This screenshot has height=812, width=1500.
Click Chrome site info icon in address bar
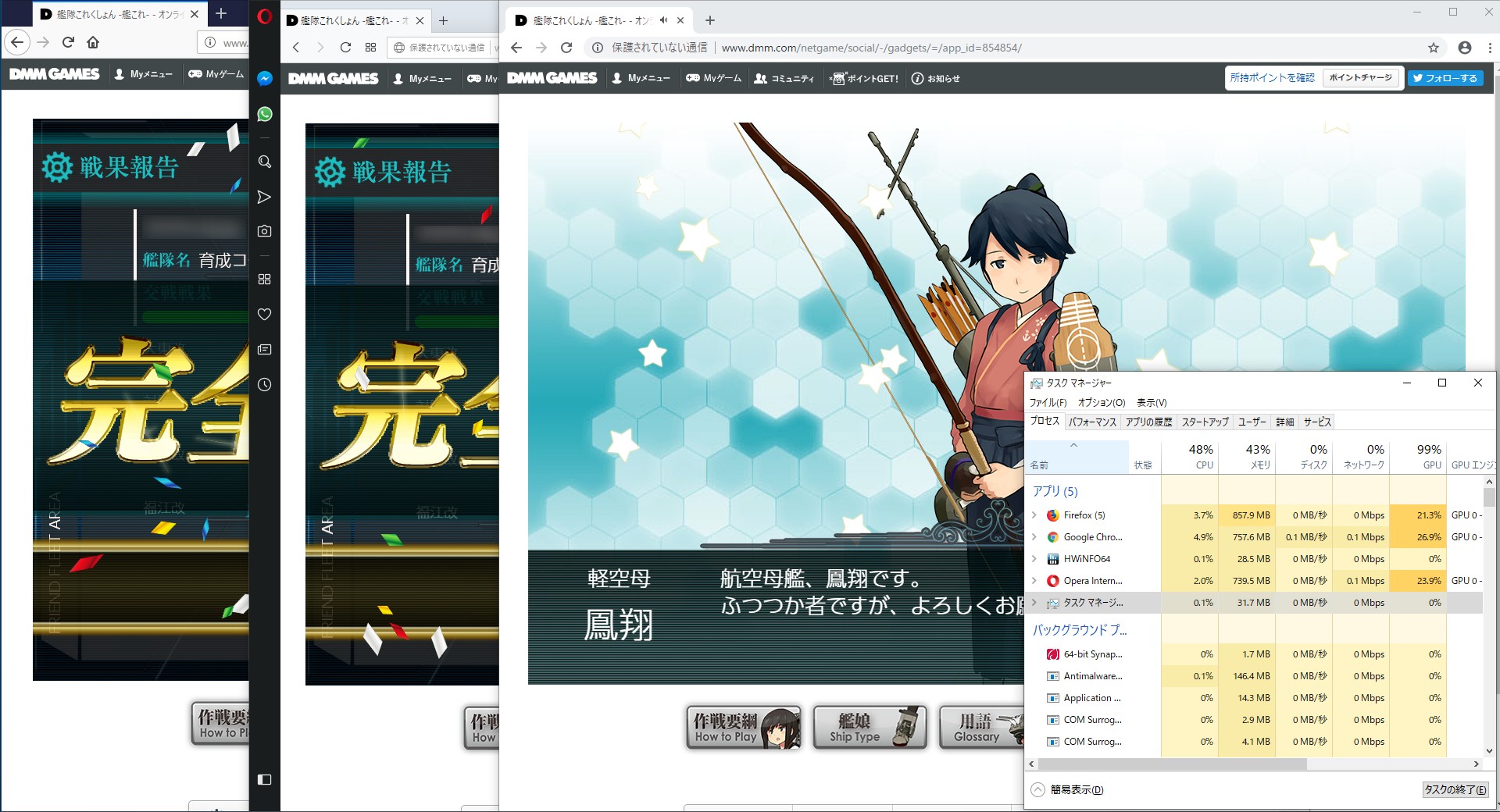598,48
